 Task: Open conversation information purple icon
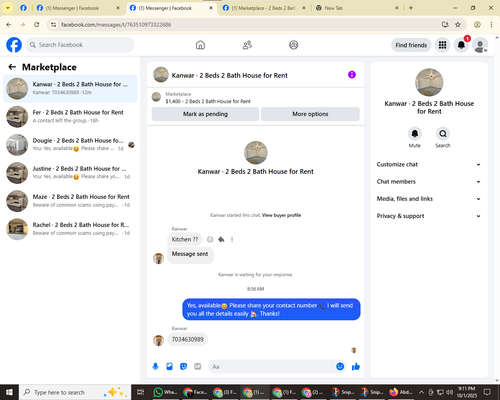pyautogui.click(x=352, y=75)
